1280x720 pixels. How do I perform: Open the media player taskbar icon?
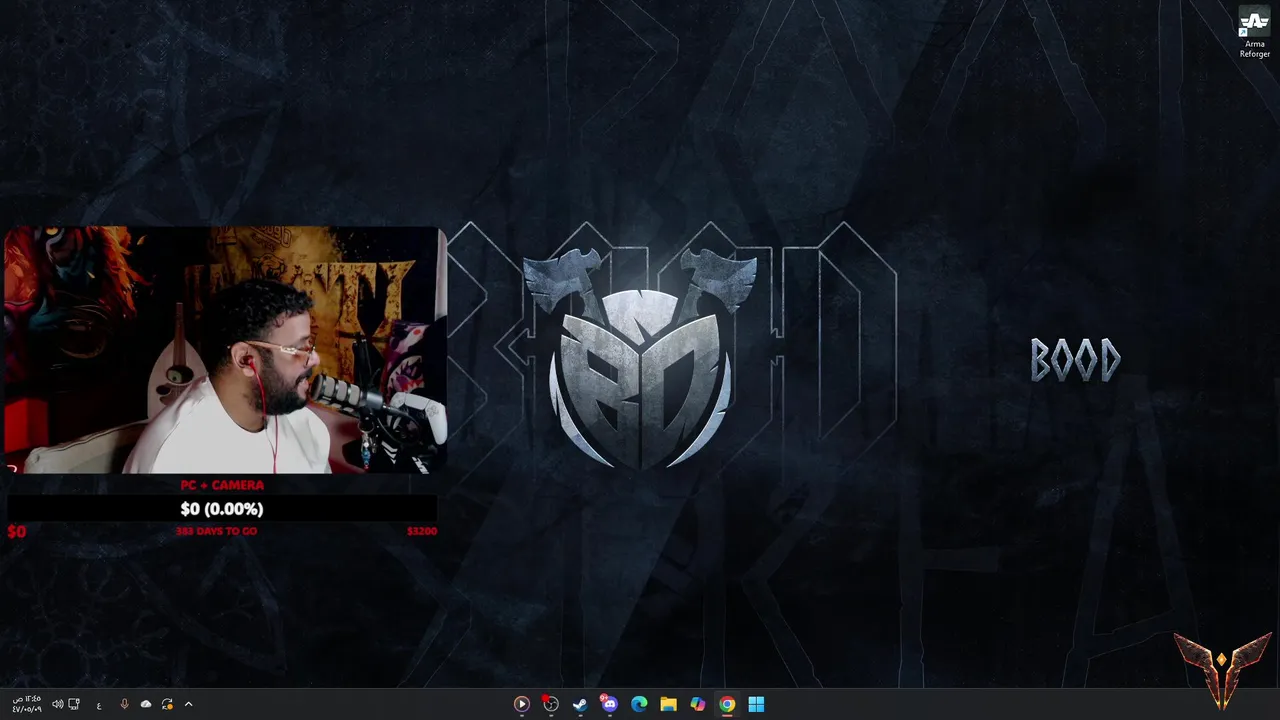(x=521, y=704)
